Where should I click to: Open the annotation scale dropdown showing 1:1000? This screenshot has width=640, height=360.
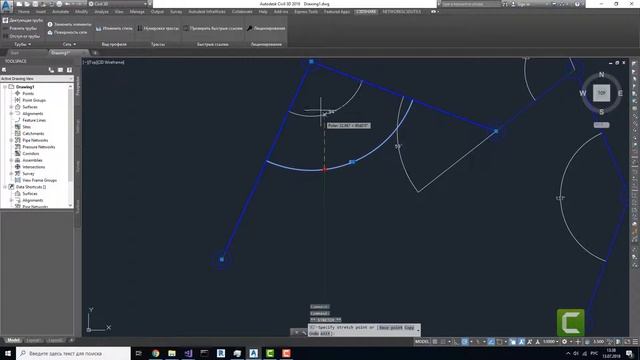(551, 342)
